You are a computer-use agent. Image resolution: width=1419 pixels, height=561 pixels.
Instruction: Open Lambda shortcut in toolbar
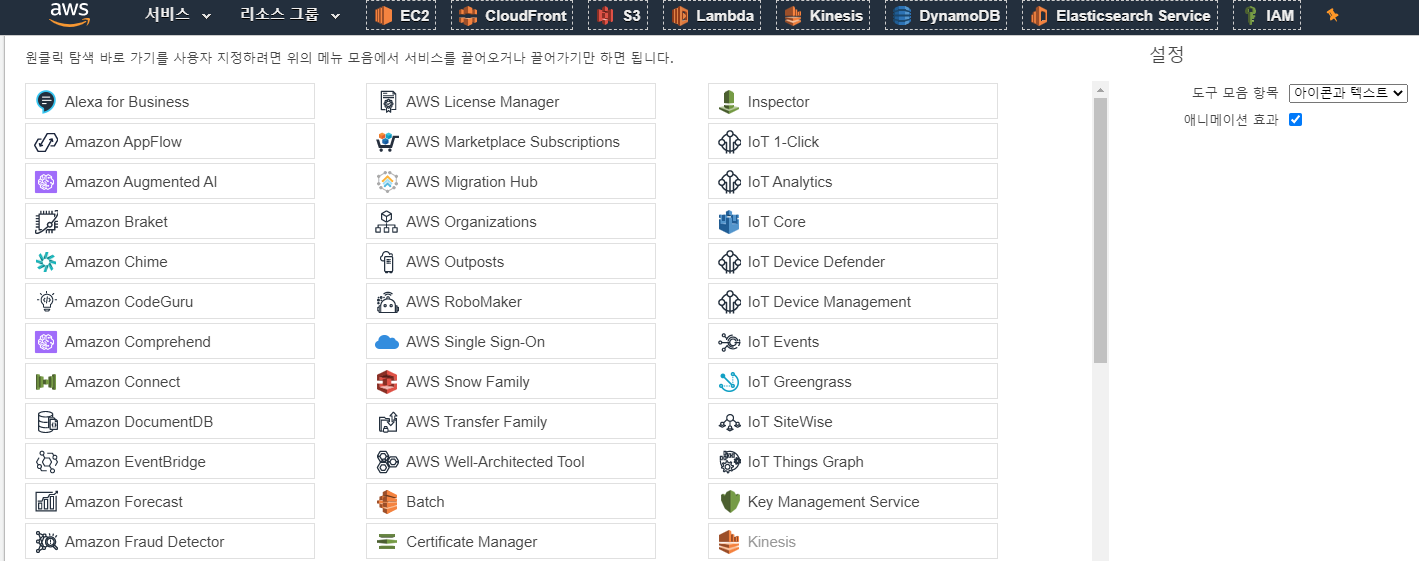[713, 15]
